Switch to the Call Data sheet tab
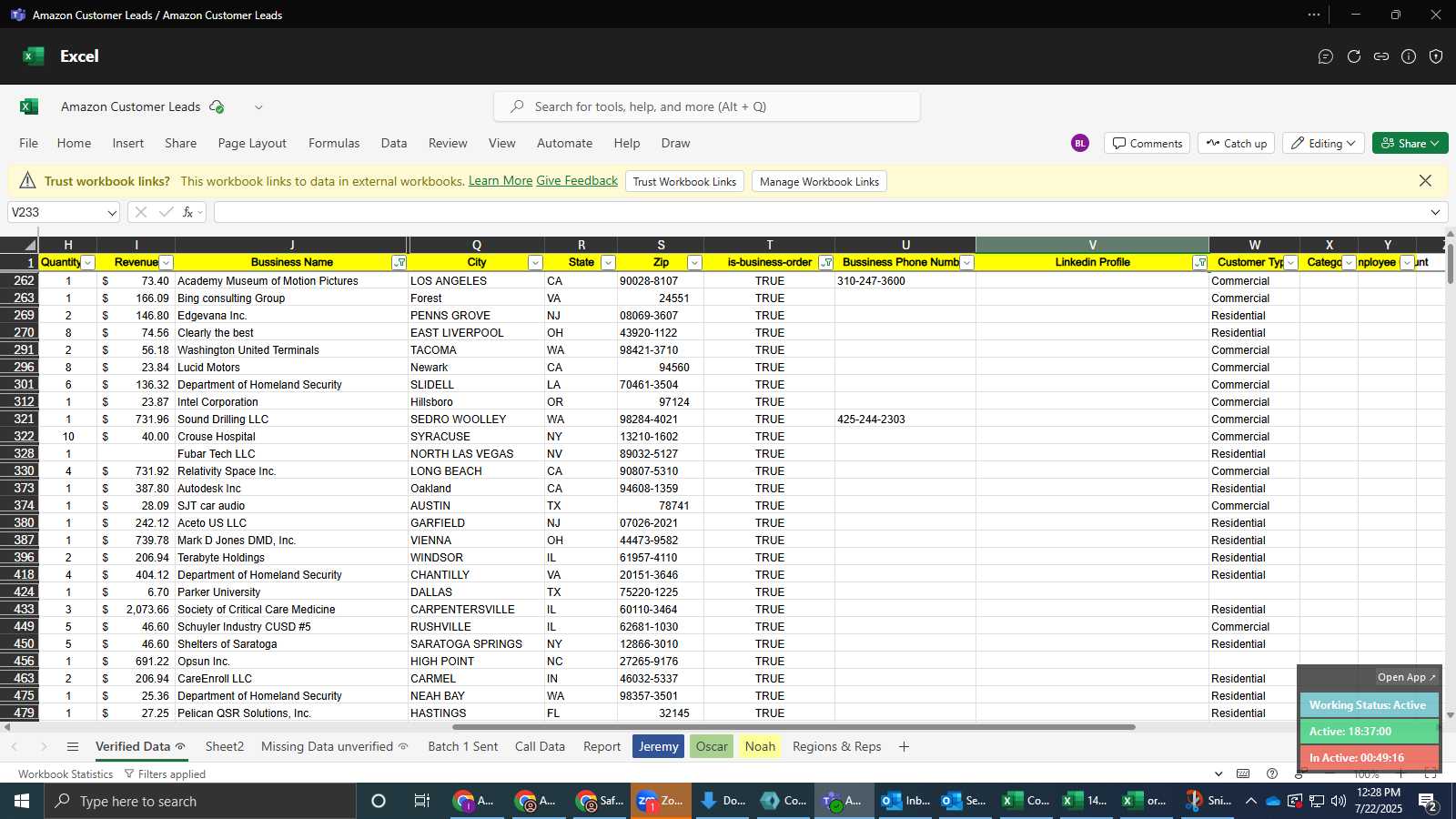The height and width of the screenshot is (819, 1456). click(540, 746)
